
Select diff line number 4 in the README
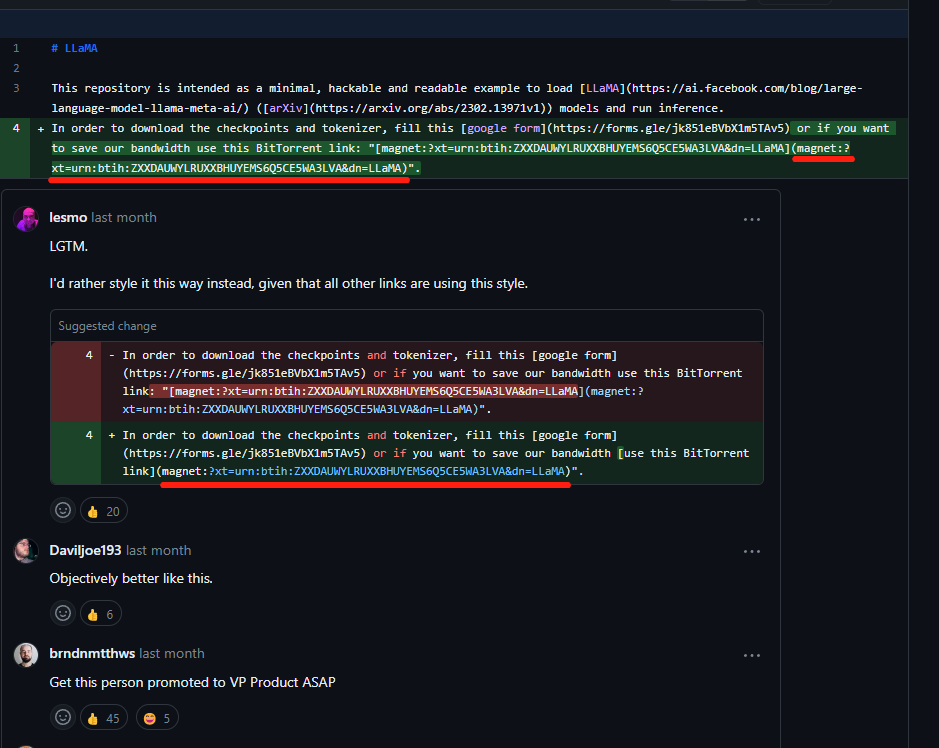[16, 128]
